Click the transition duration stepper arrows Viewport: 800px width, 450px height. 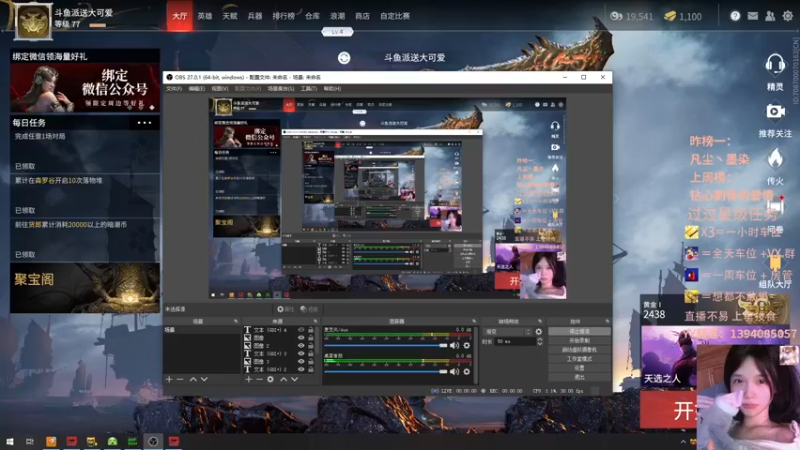(540, 341)
